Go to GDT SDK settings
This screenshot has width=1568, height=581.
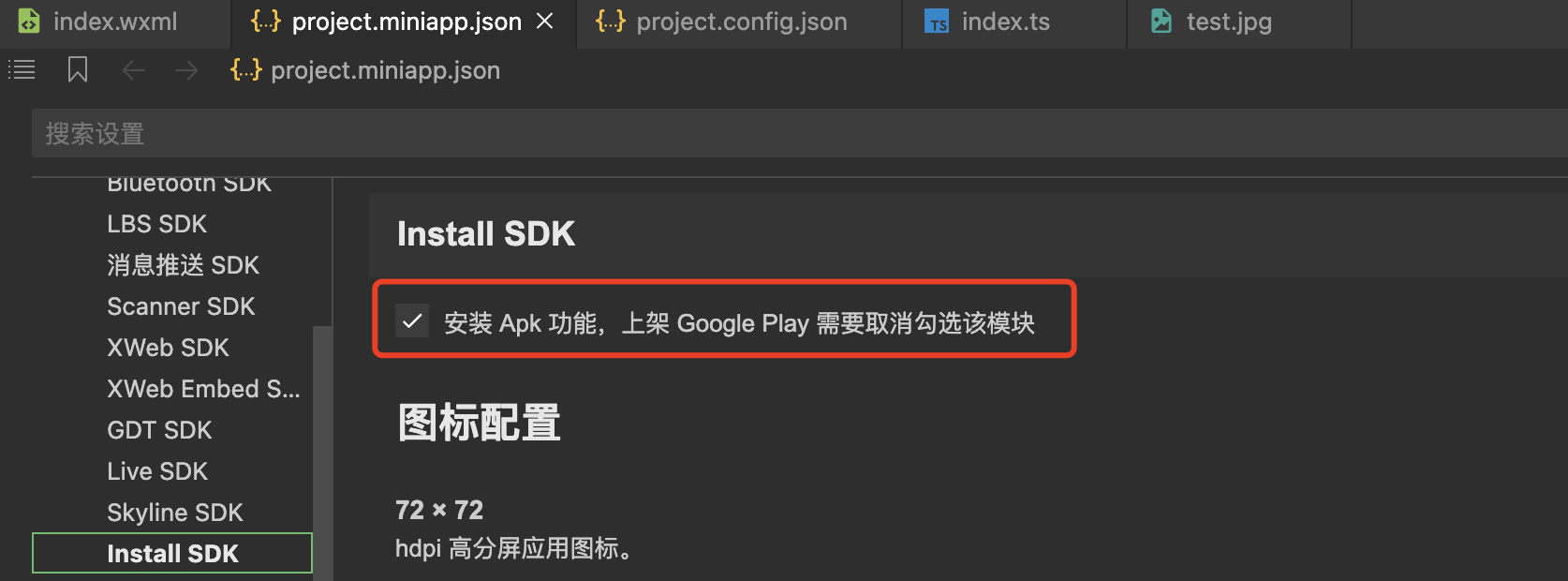[159, 430]
